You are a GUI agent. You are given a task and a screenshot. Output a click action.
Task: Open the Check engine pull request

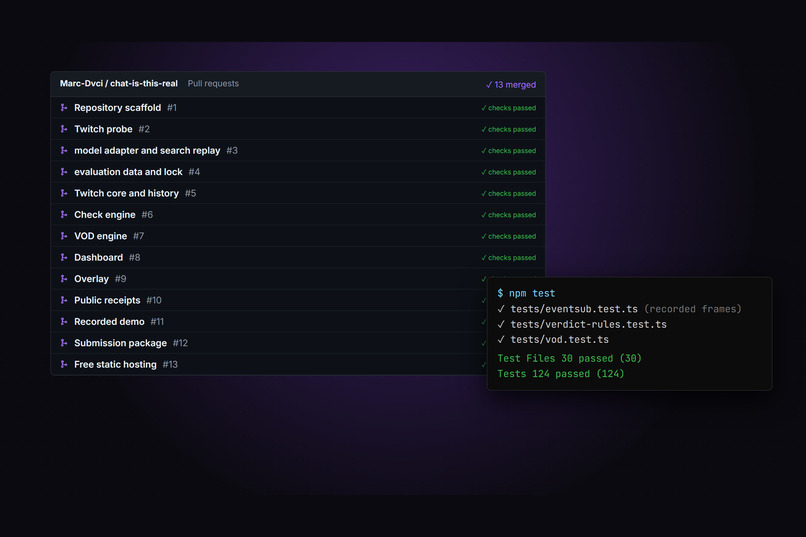(105, 215)
